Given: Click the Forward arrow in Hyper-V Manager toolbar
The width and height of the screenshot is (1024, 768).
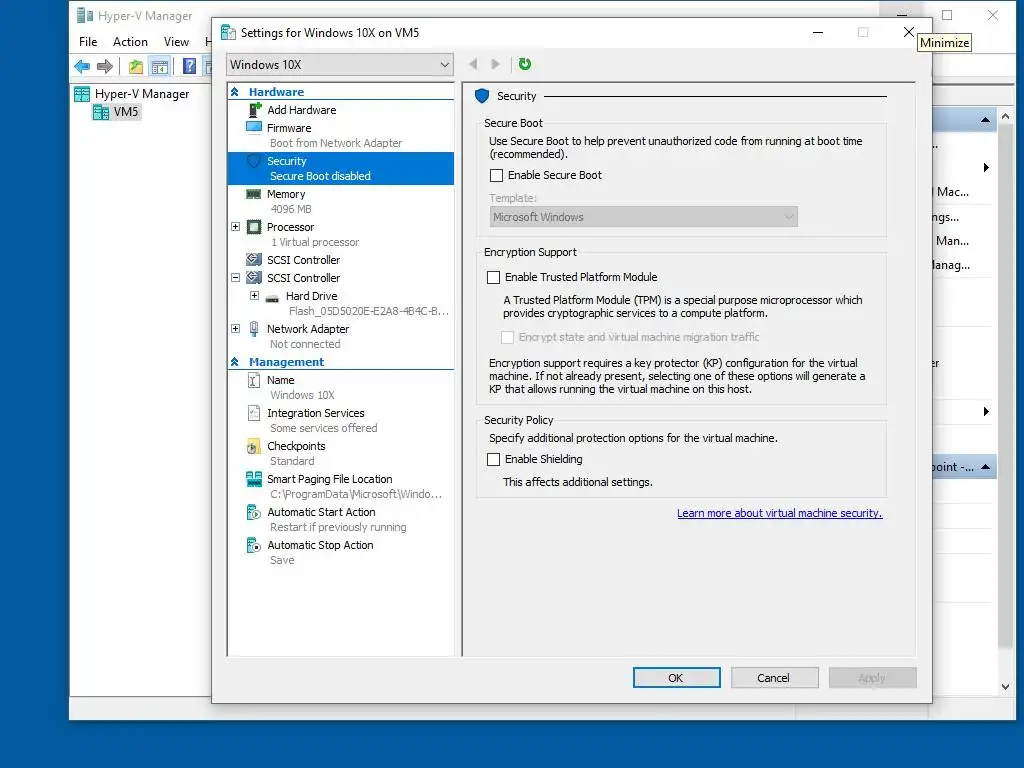Looking at the screenshot, I should (104, 66).
